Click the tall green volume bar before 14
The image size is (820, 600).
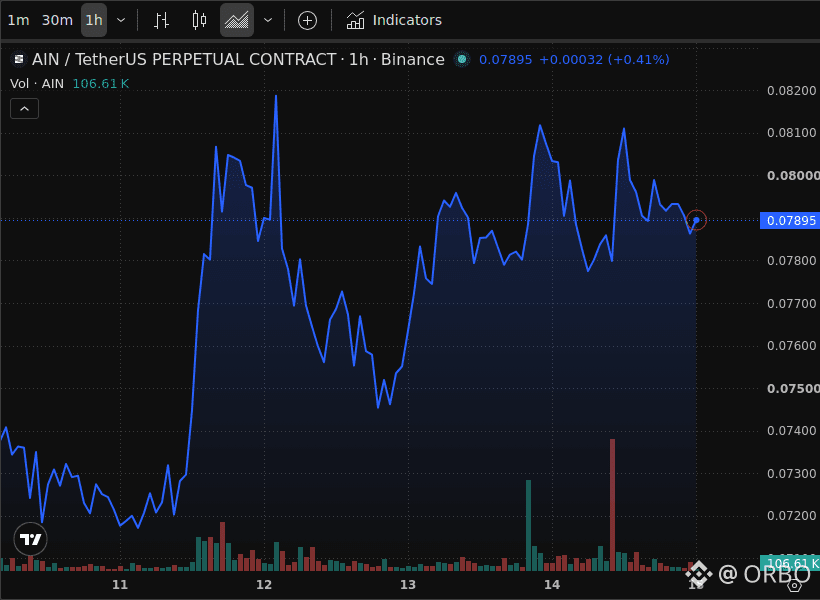528,525
